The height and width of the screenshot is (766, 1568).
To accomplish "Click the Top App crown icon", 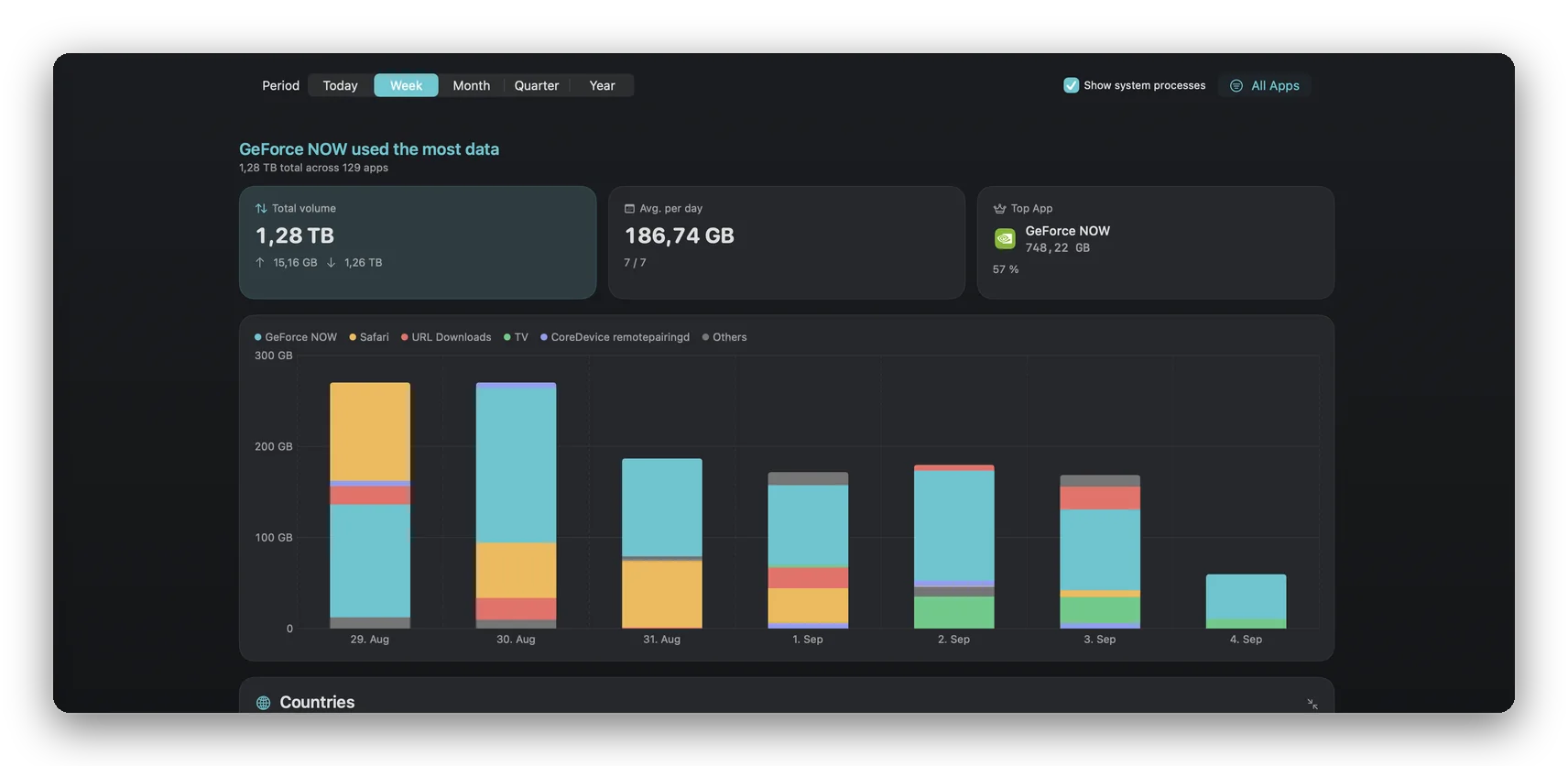I will pos(999,208).
